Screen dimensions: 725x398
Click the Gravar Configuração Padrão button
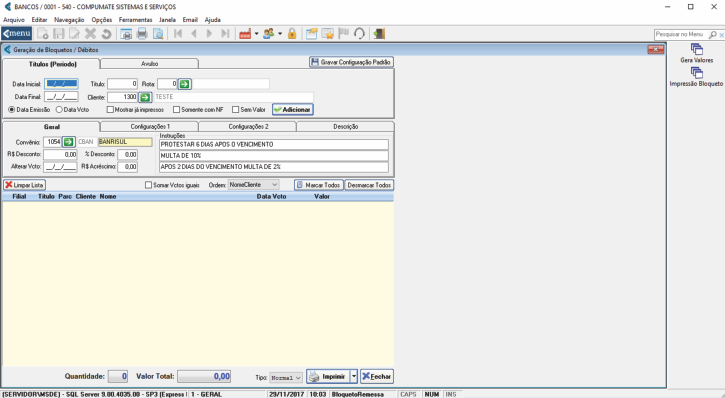tap(351, 62)
